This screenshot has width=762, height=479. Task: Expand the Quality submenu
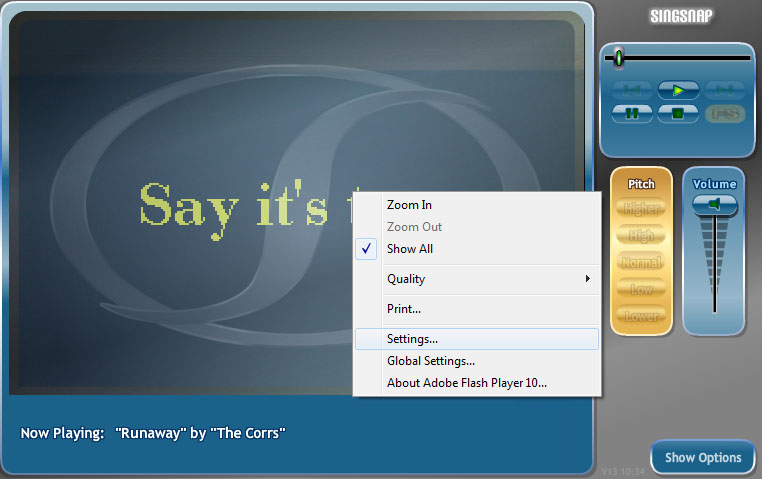[x=477, y=279]
